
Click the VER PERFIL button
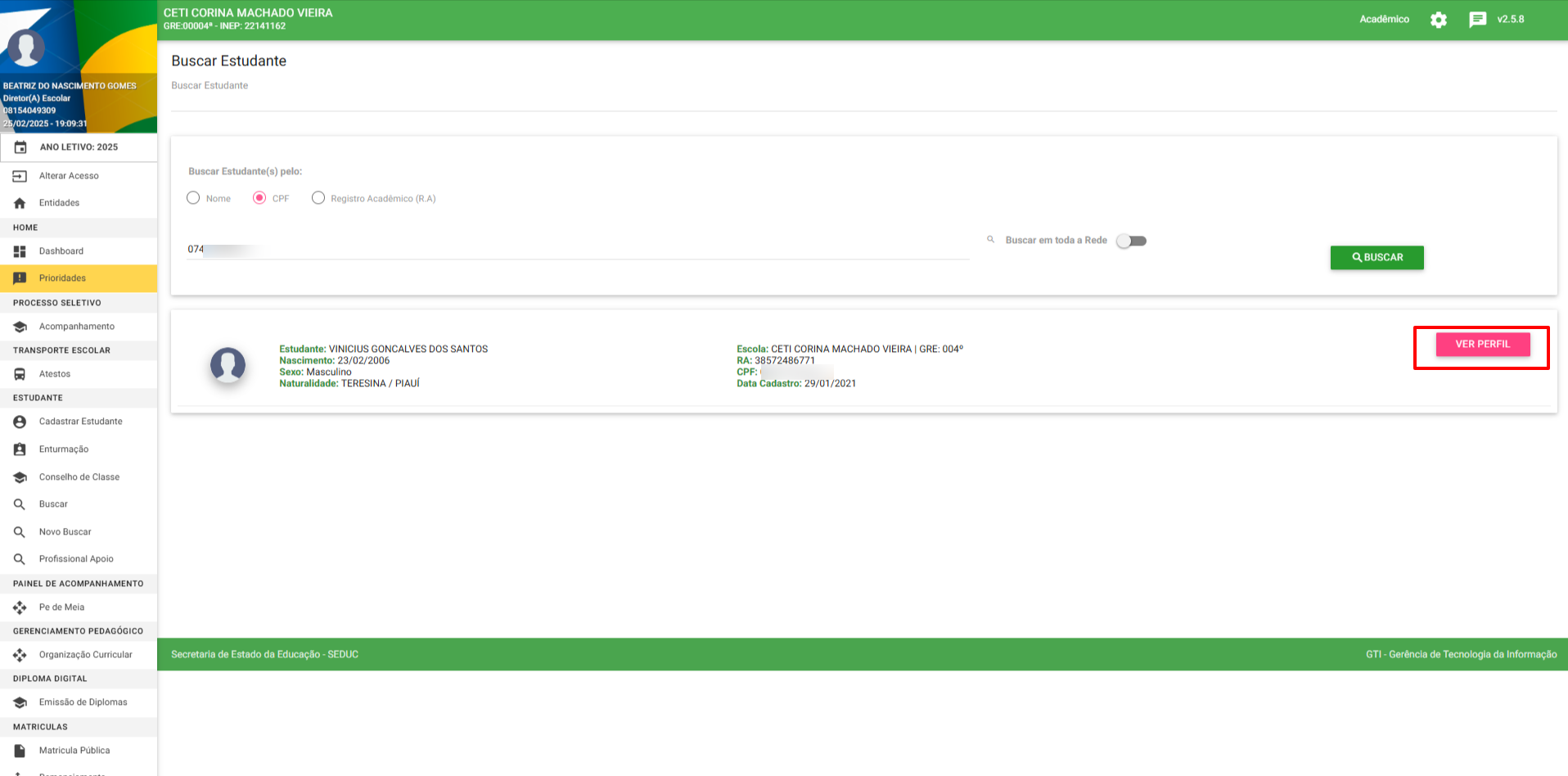tap(1482, 345)
